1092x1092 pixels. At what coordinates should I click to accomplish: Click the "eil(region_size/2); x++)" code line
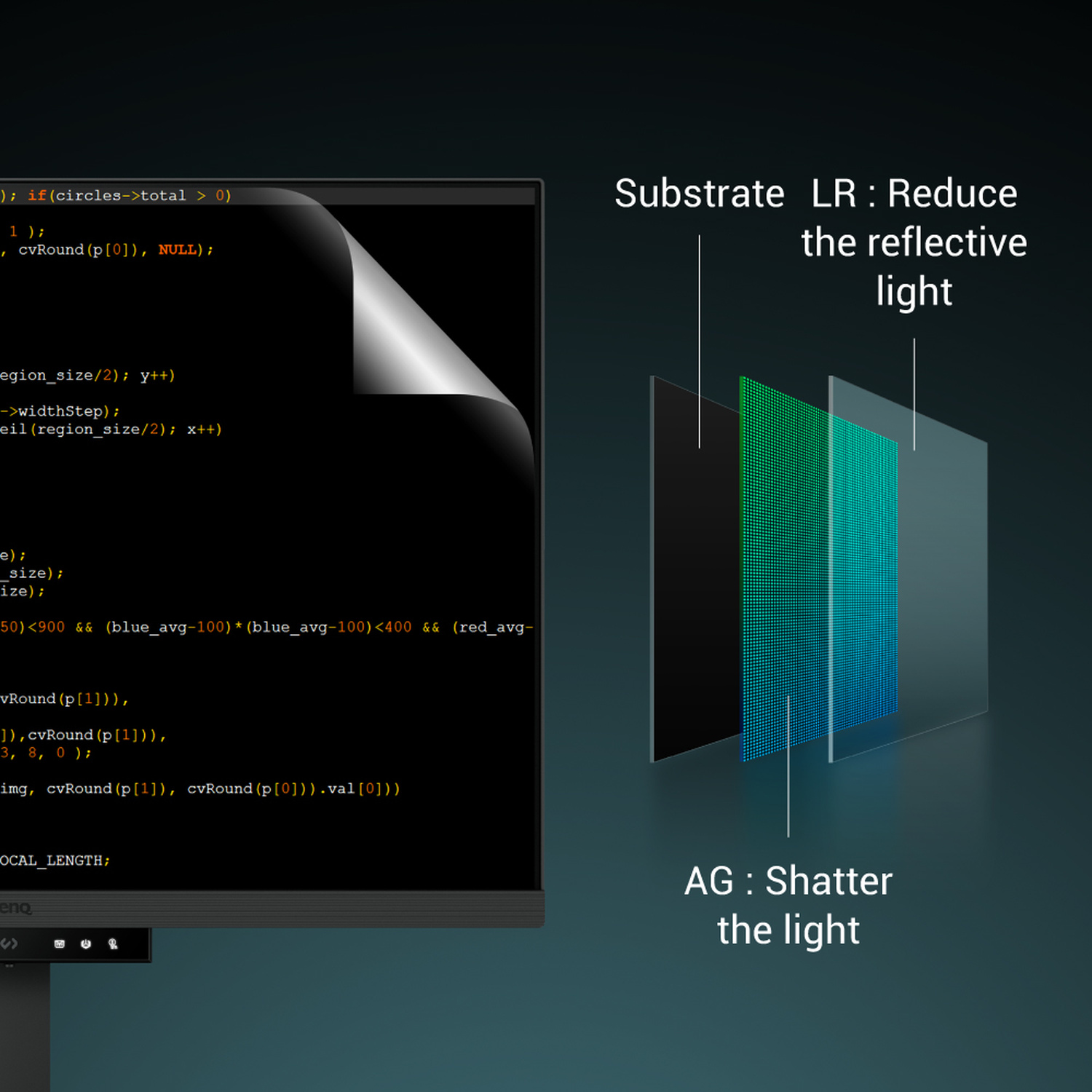[111, 430]
